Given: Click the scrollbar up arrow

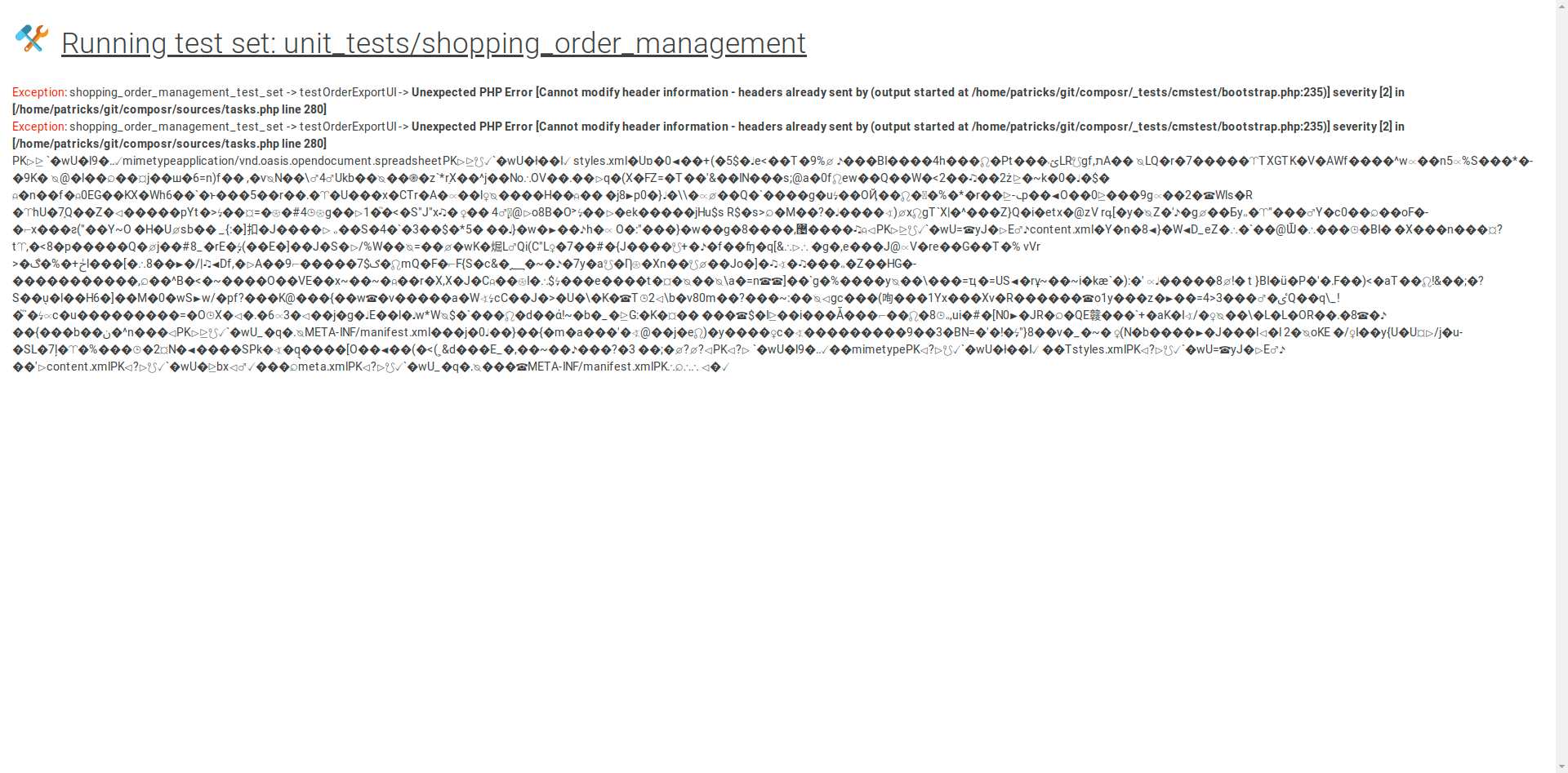Looking at the screenshot, I should coord(1561,7).
